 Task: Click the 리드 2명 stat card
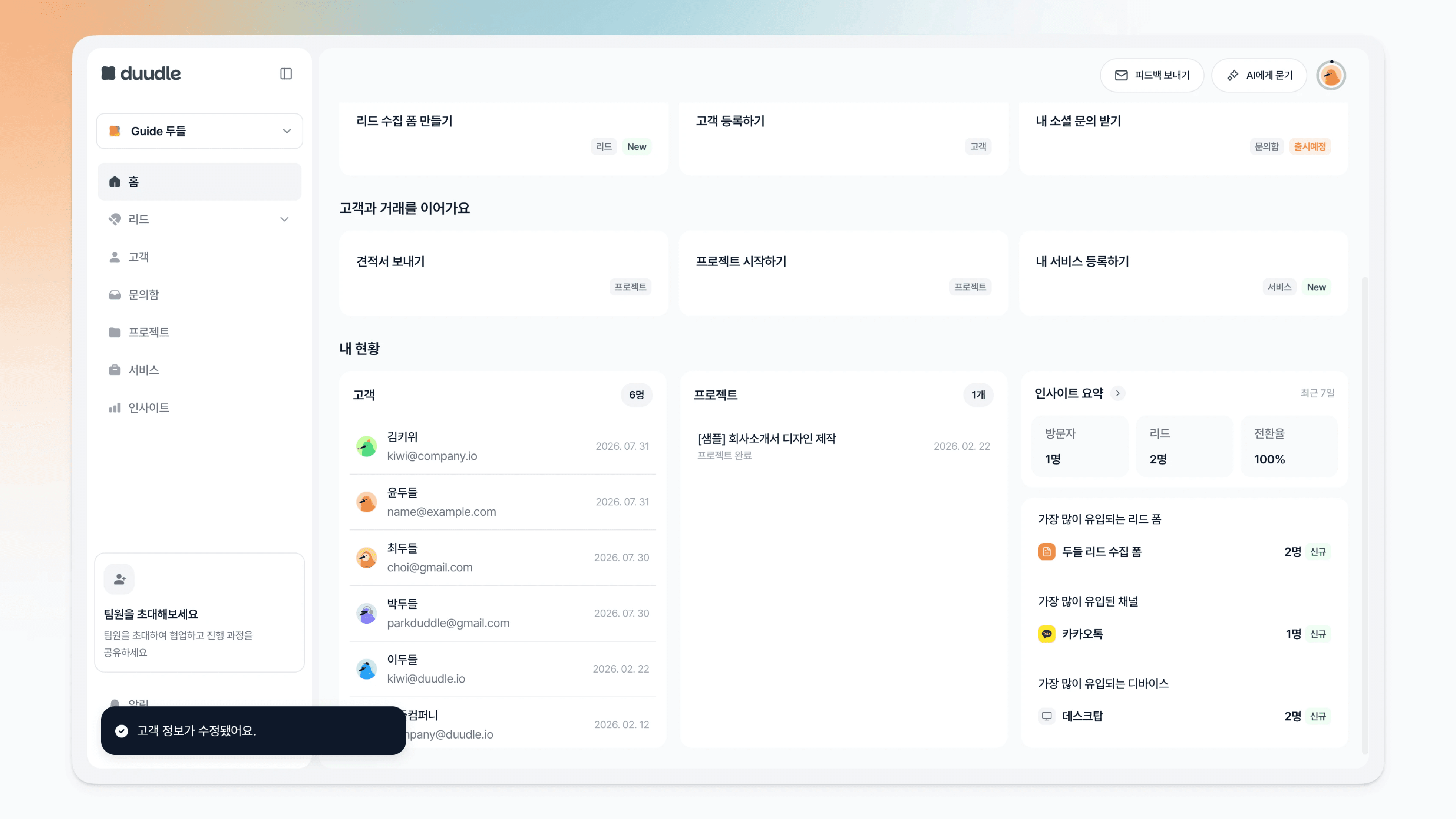point(1184,447)
